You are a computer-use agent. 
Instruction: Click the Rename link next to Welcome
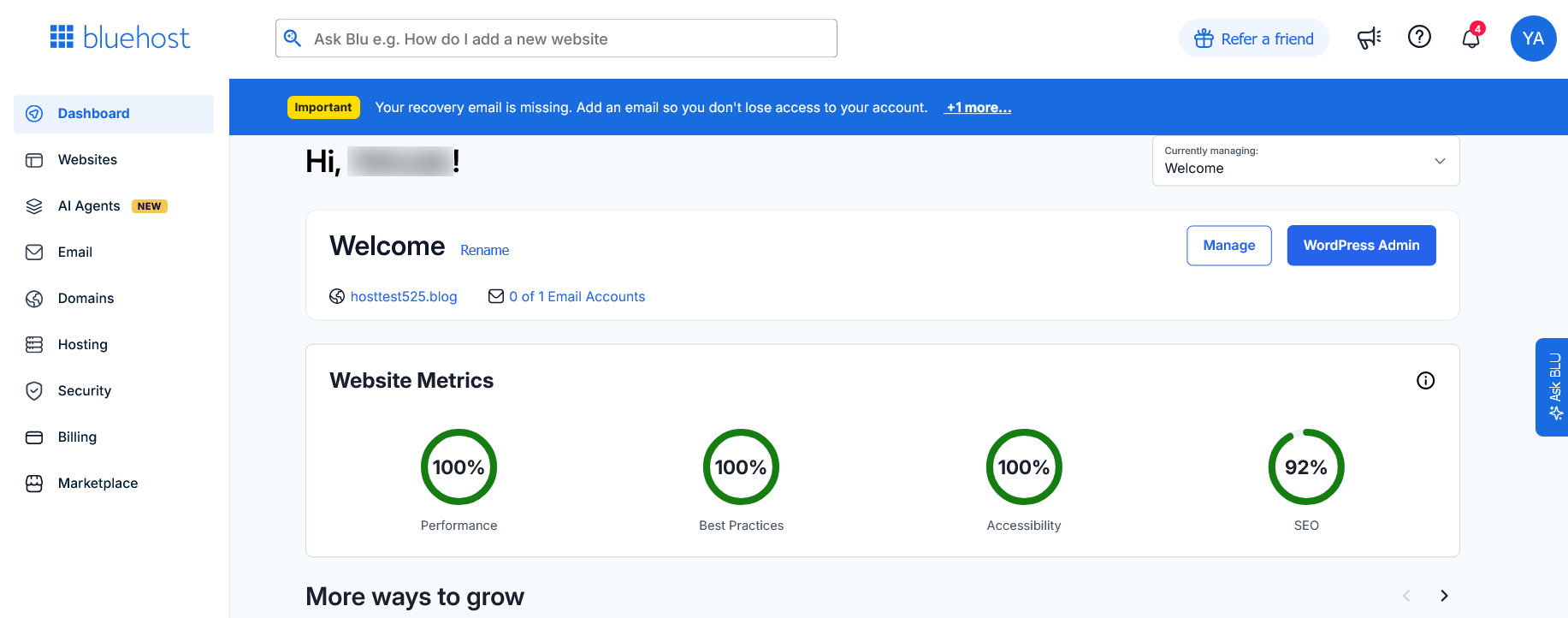[x=484, y=250]
